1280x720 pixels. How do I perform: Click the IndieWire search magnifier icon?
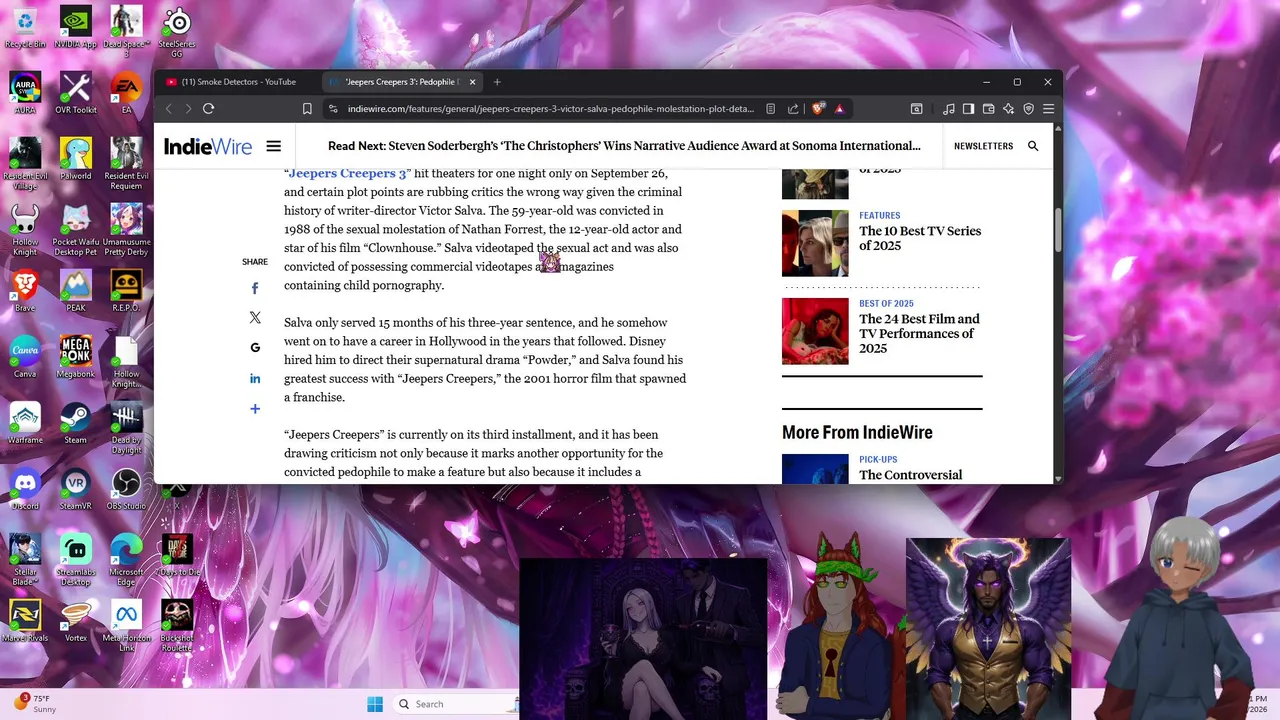[x=1033, y=146]
